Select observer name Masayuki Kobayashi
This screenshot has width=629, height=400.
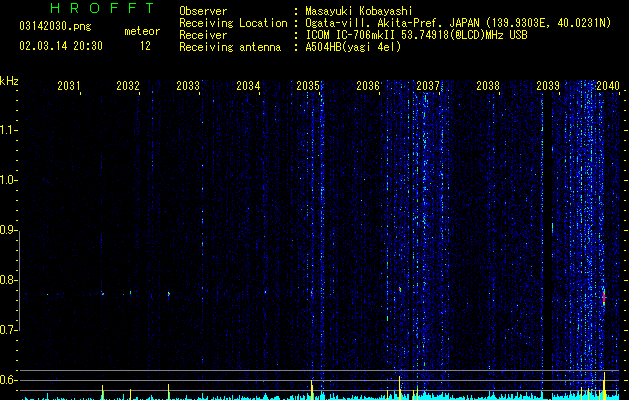[x=359, y=11]
